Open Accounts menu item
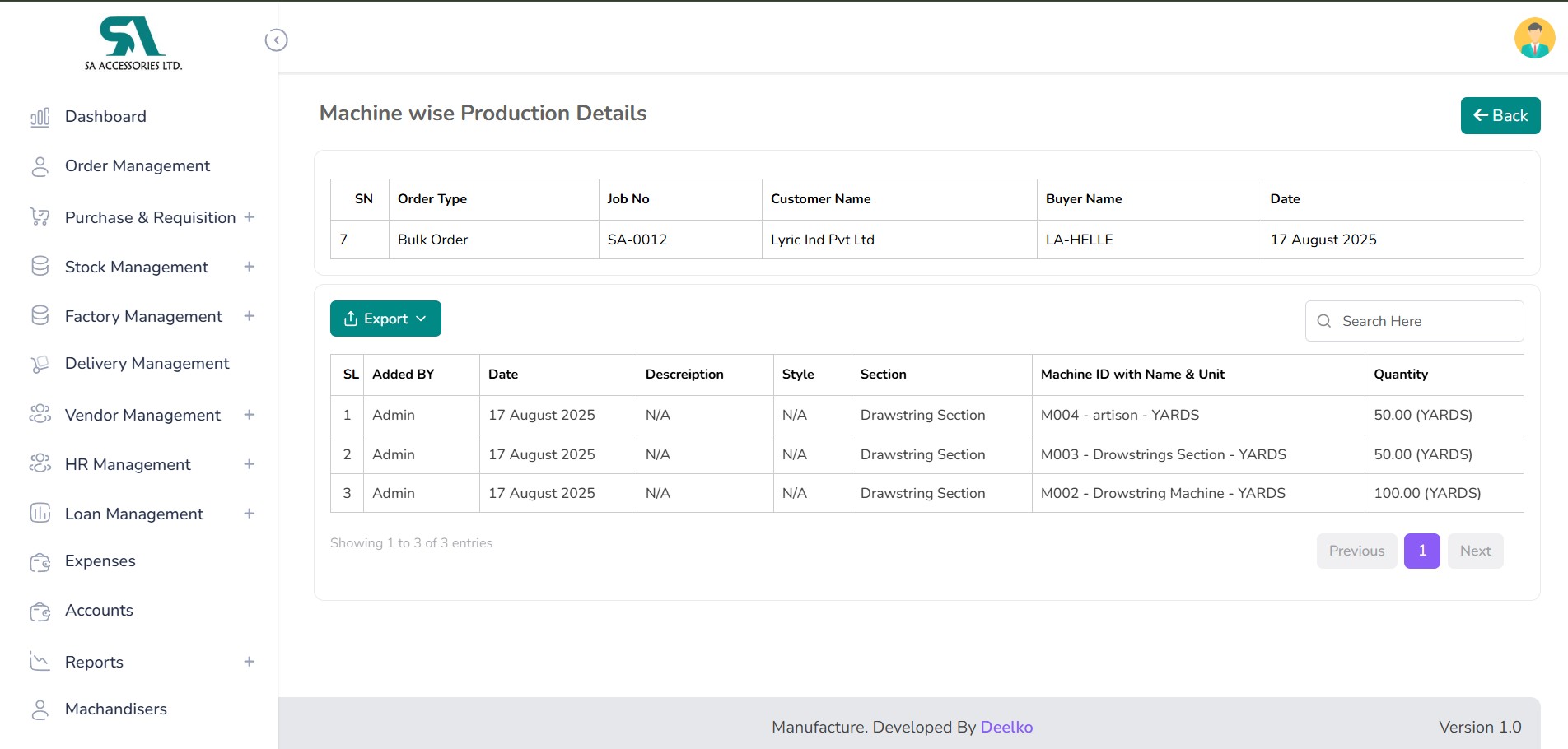This screenshot has height=749, width=1568. (99, 611)
